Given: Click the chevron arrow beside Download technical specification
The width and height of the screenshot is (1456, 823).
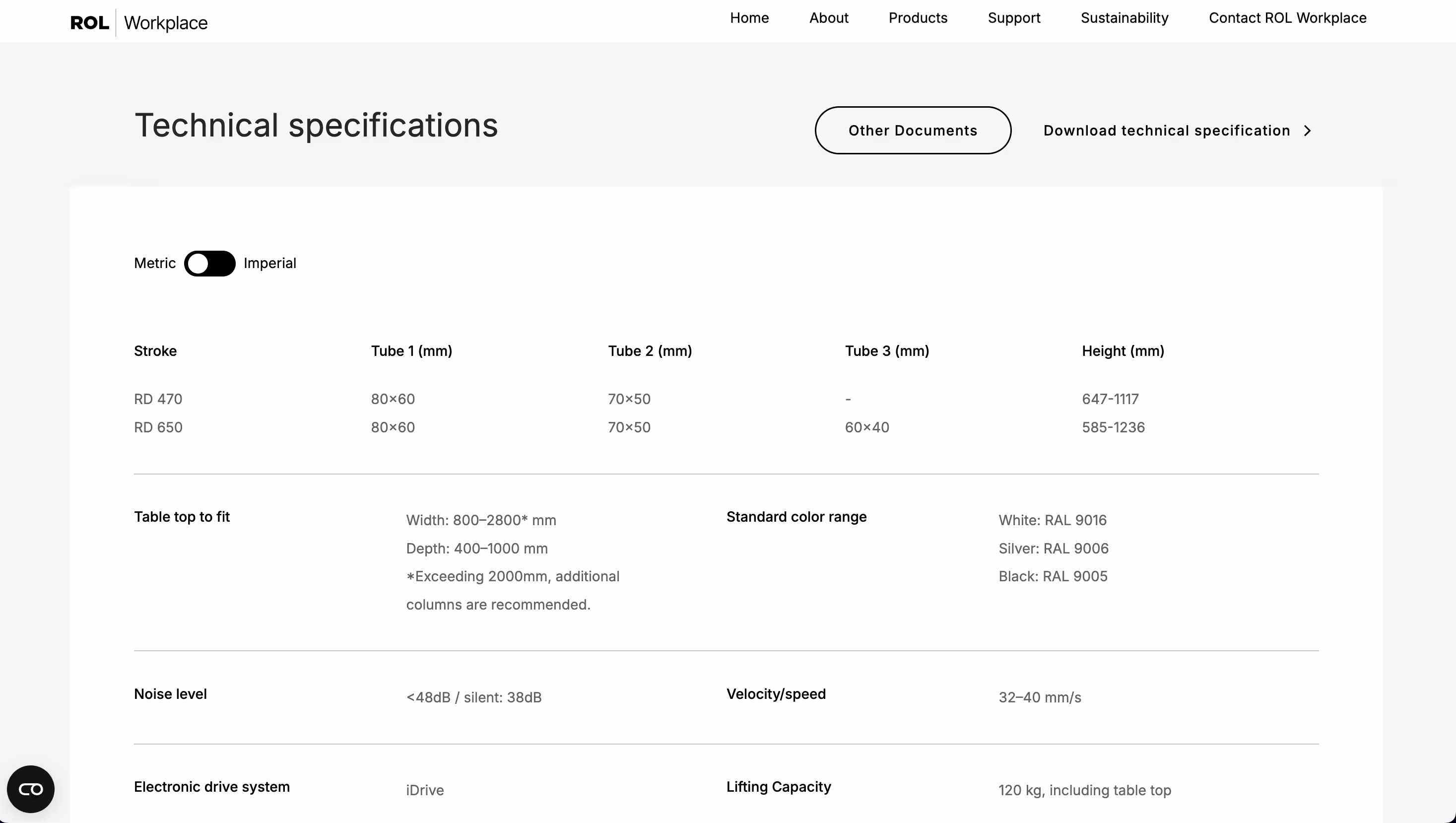Looking at the screenshot, I should 1307,131.
